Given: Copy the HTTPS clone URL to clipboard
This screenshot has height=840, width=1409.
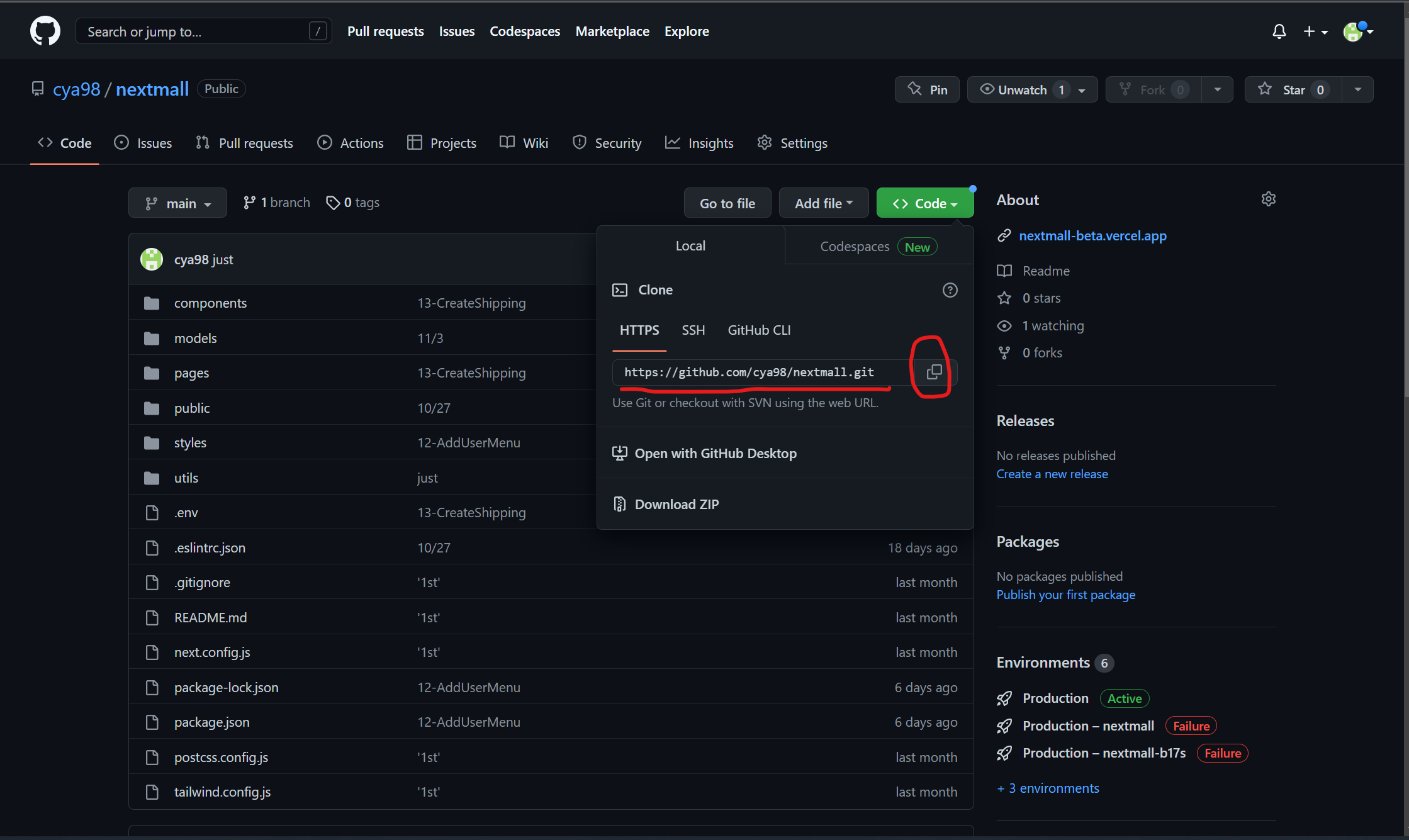Looking at the screenshot, I should 934,372.
